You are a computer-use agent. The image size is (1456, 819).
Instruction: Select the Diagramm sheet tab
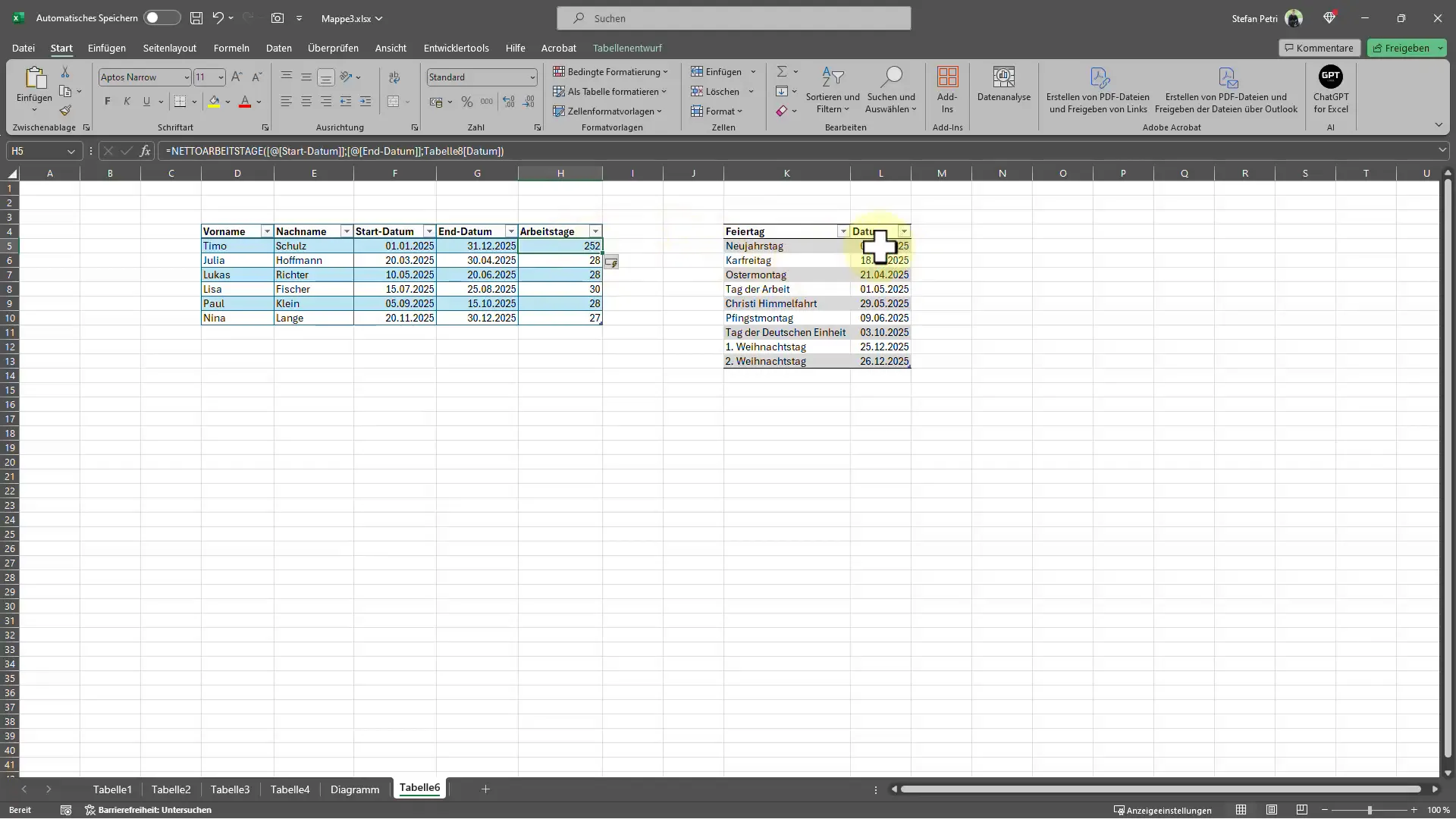click(355, 788)
